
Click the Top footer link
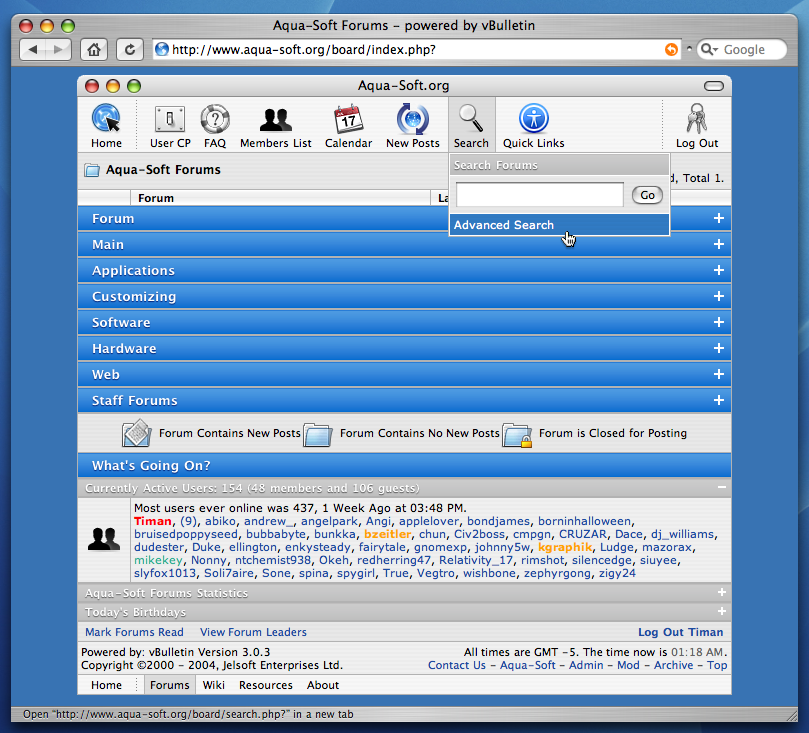[x=717, y=665]
